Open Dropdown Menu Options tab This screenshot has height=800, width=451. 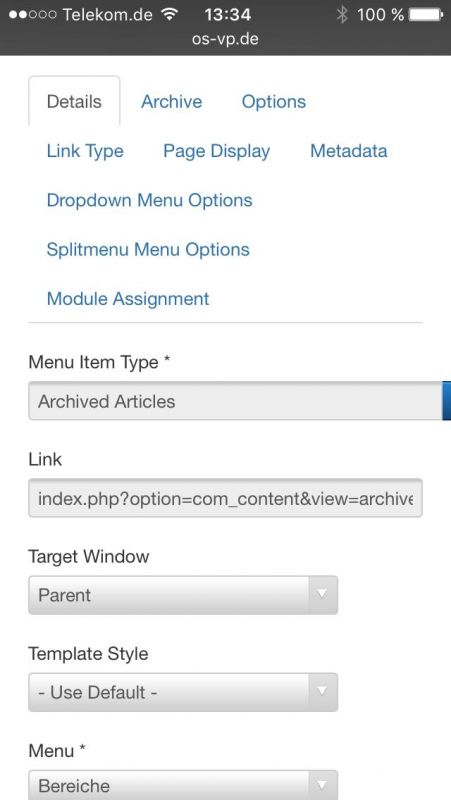point(149,200)
